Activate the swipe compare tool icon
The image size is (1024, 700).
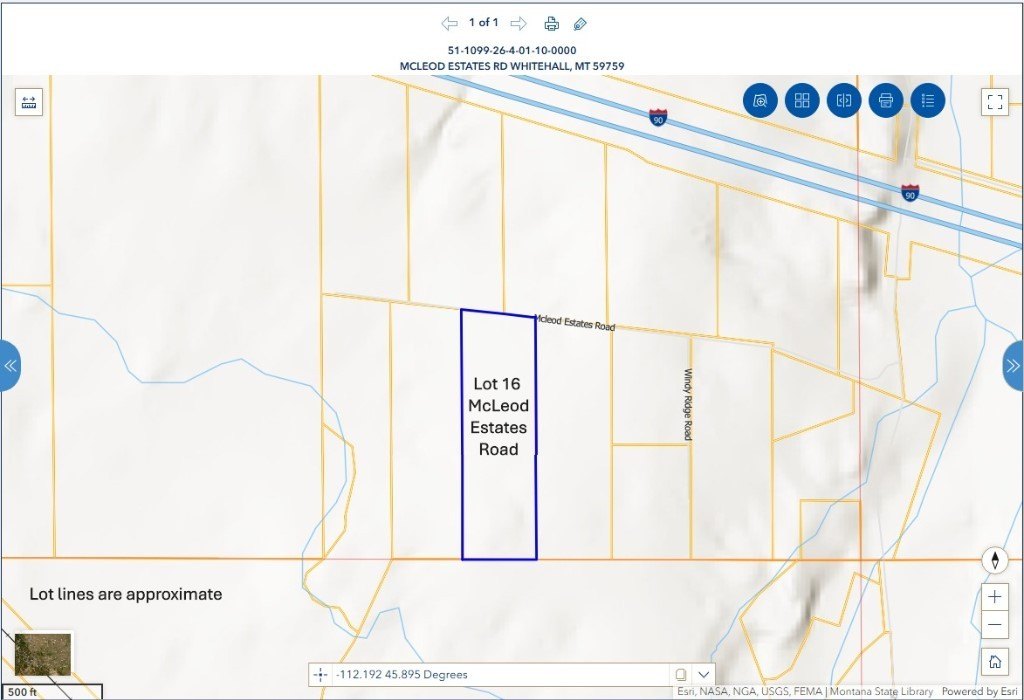[x=844, y=100]
